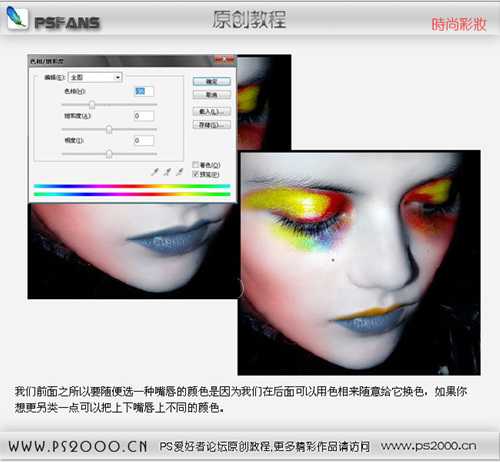Click the red 時尚彩妝 heading

point(459,24)
